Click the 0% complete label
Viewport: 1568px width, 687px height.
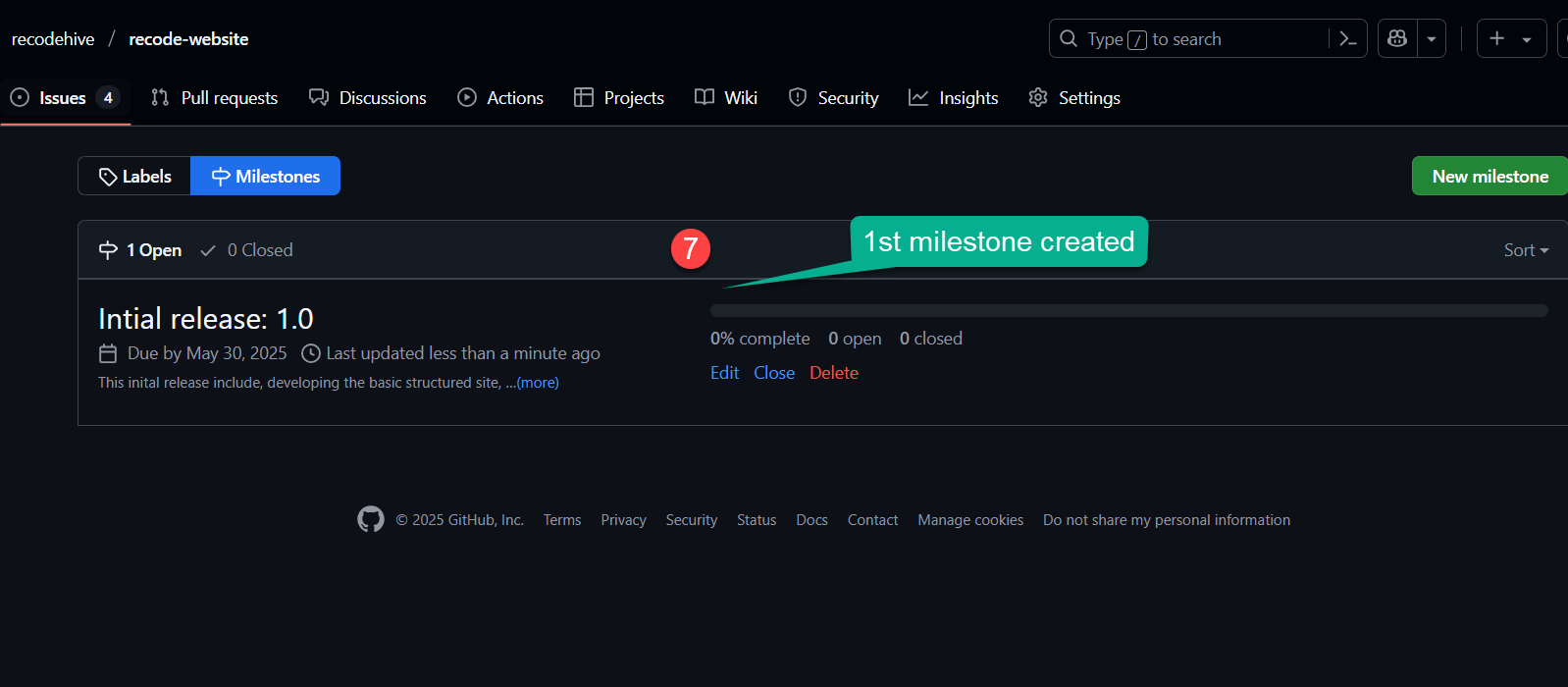[760, 339]
